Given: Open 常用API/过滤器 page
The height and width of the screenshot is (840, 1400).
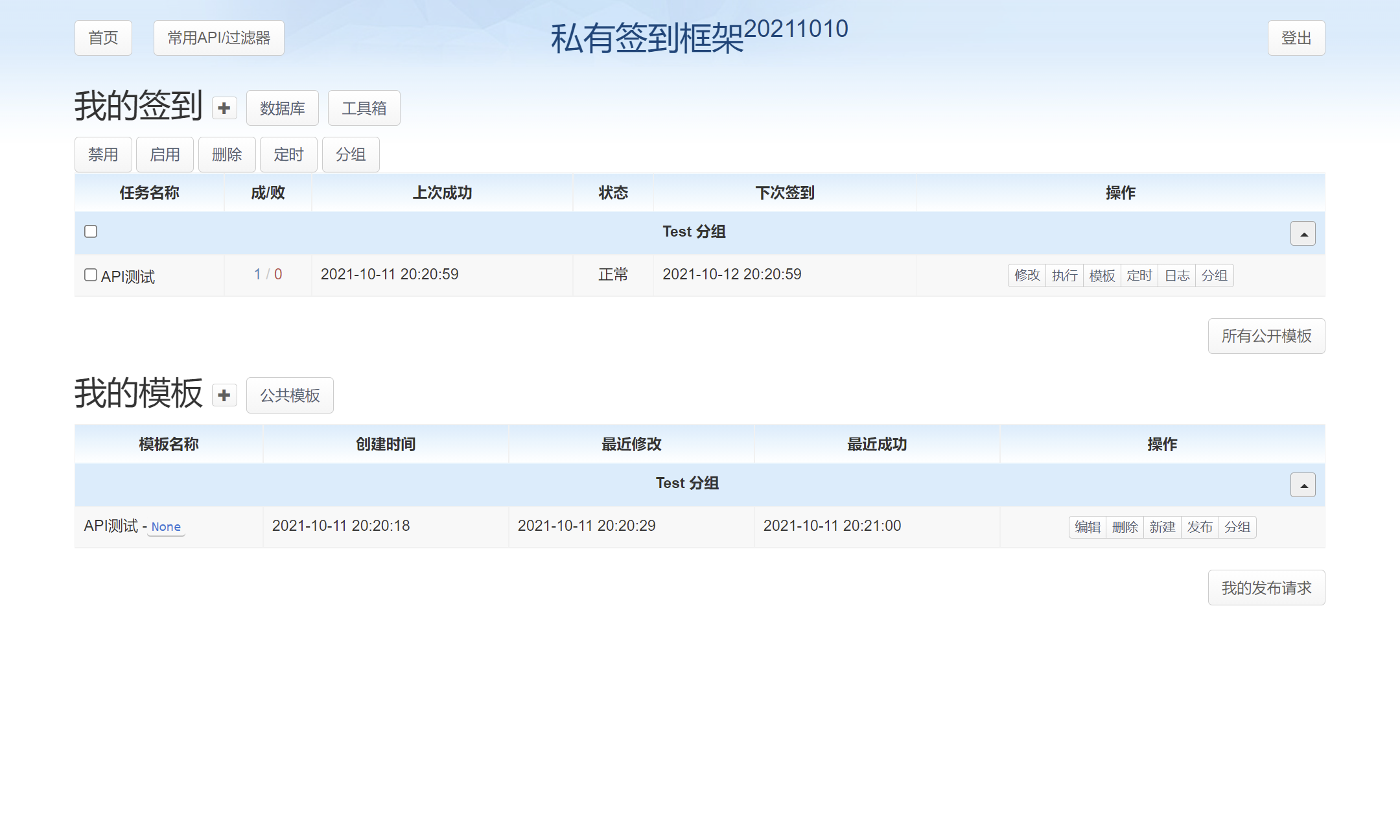Looking at the screenshot, I should click(x=218, y=38).
